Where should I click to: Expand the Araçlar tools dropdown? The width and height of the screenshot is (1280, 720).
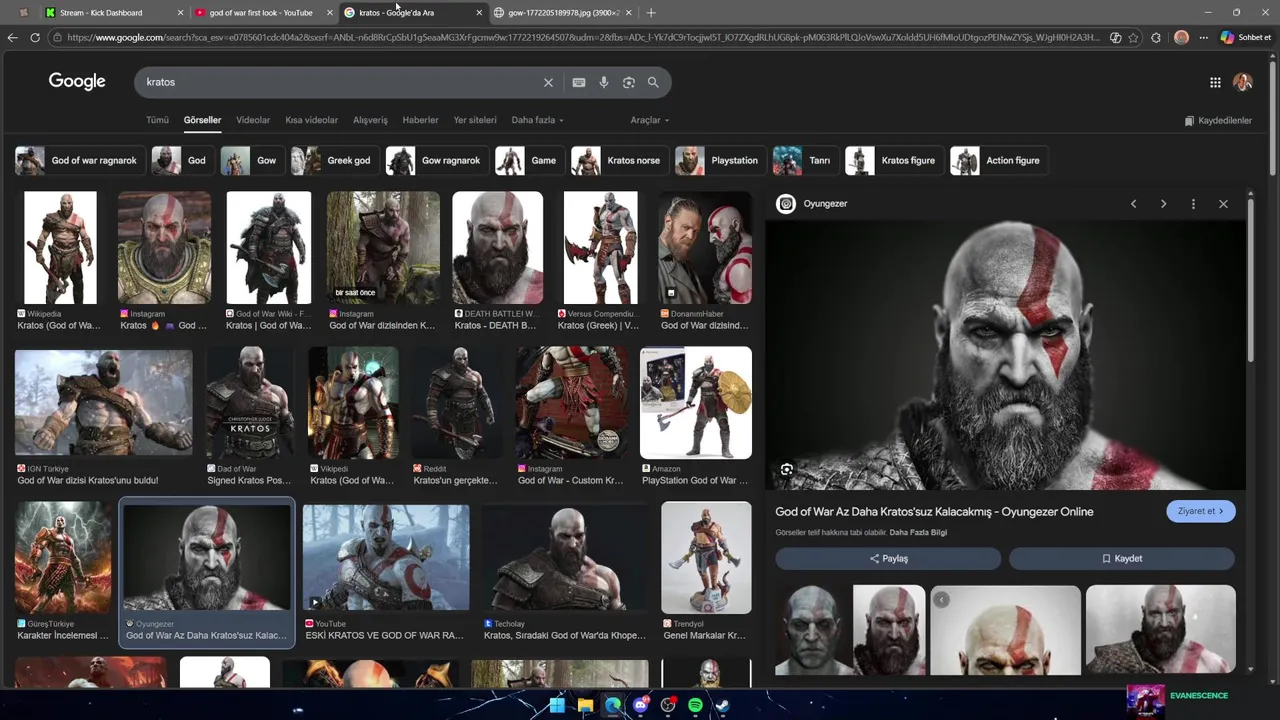point(650,120)
